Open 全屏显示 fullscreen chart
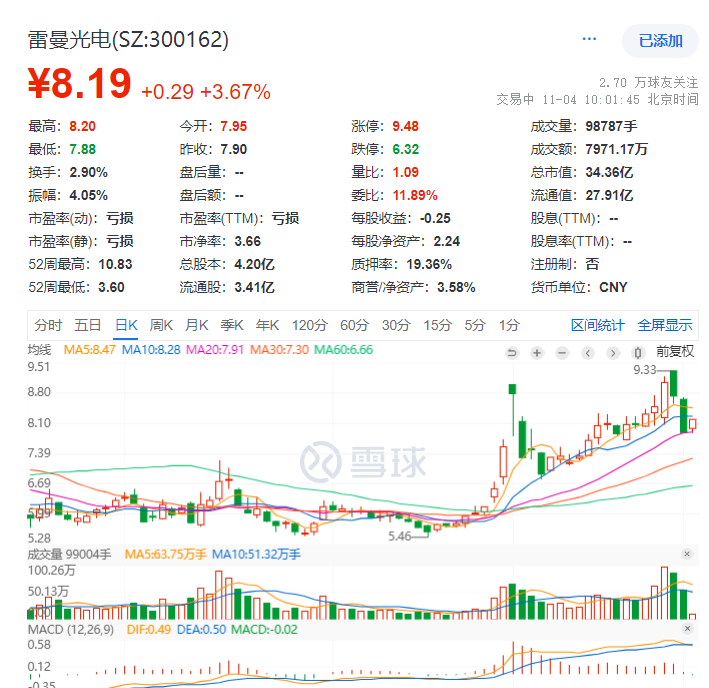Screen dimensions: 709x688 tap(665, 325)
